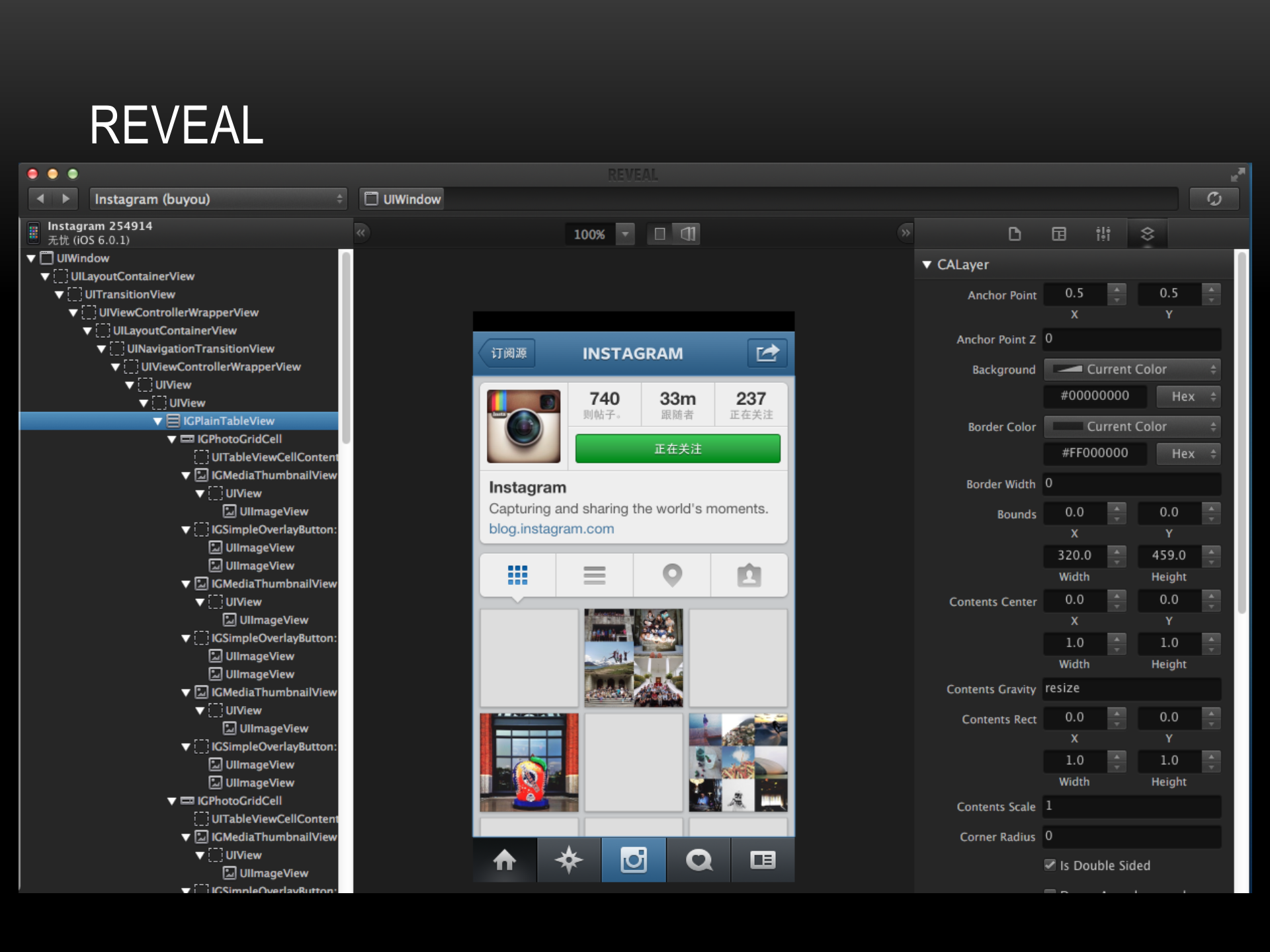Click the refresh snapshot icon

[x=1214, y=199]
